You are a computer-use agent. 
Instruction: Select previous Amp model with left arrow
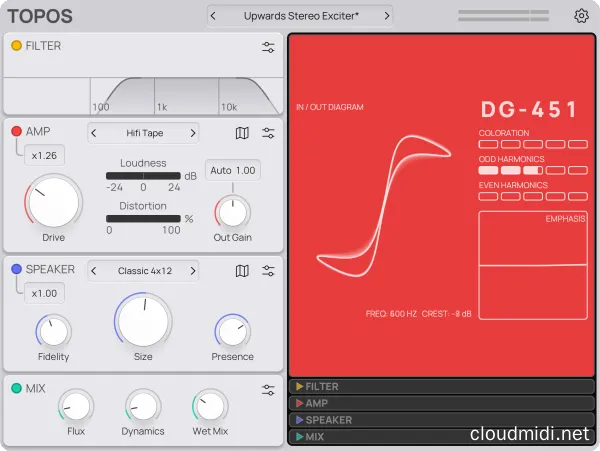tap(95, 133)
